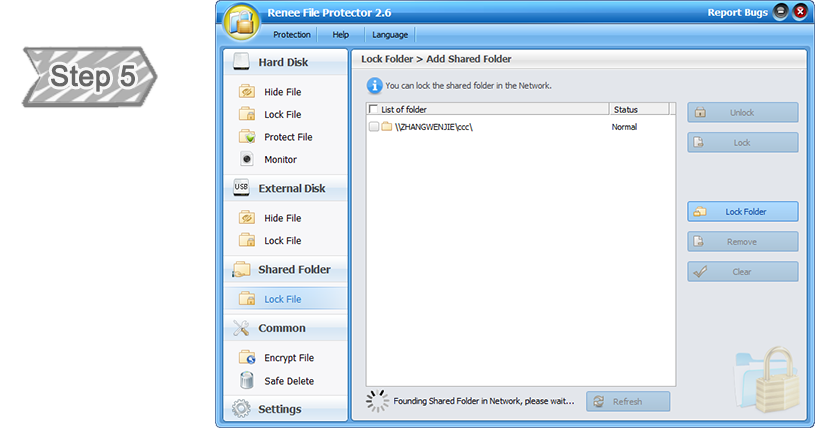
Task: Click the External Disk Lock File icon
Action: pos(246,241)
